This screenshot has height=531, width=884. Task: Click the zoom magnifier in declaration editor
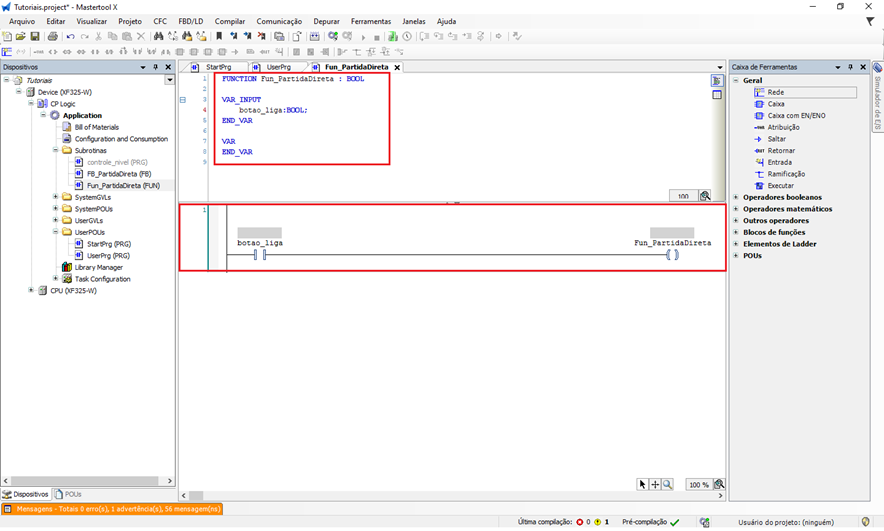click(705, 196)
